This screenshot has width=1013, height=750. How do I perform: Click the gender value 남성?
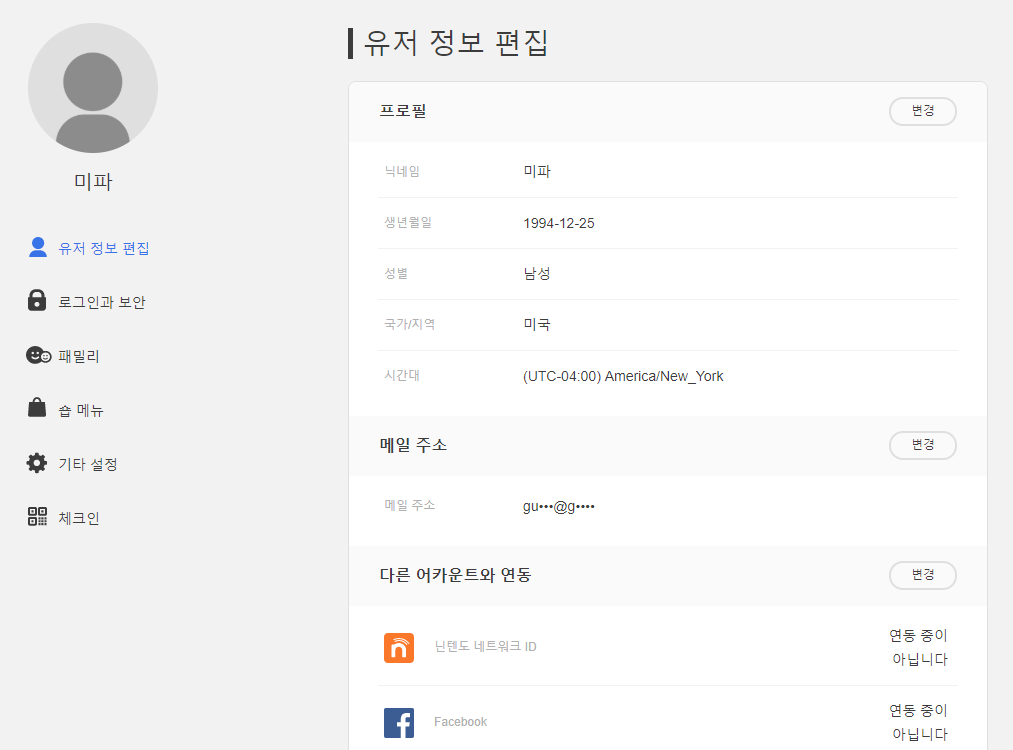point(537,273)
